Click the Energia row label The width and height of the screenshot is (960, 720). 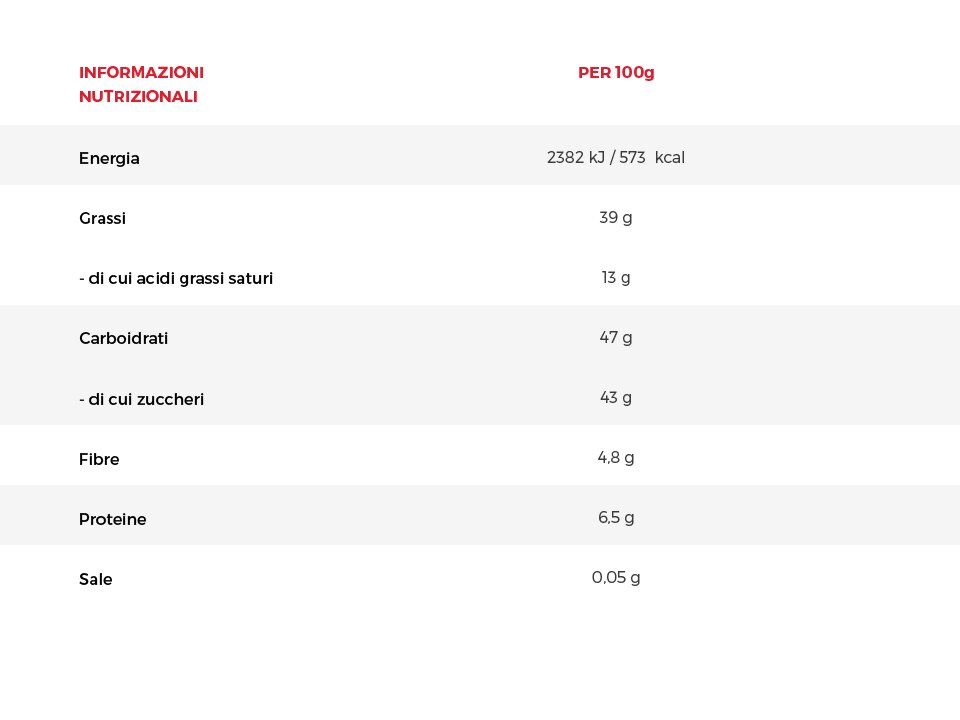[x=109, y=159]
